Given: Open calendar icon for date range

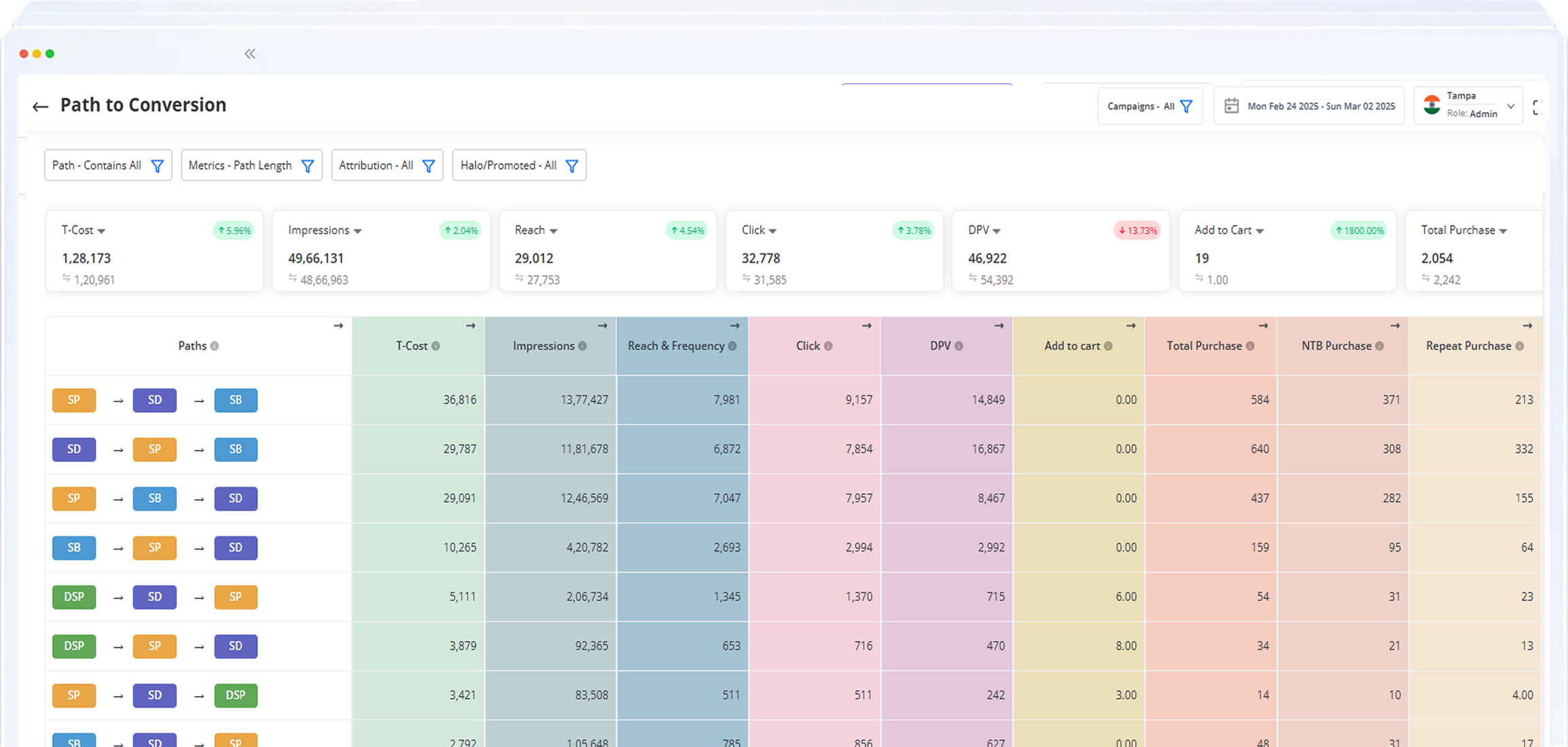Looking at the screenshot, I should pyautogui.click(x=1231, y=106).
